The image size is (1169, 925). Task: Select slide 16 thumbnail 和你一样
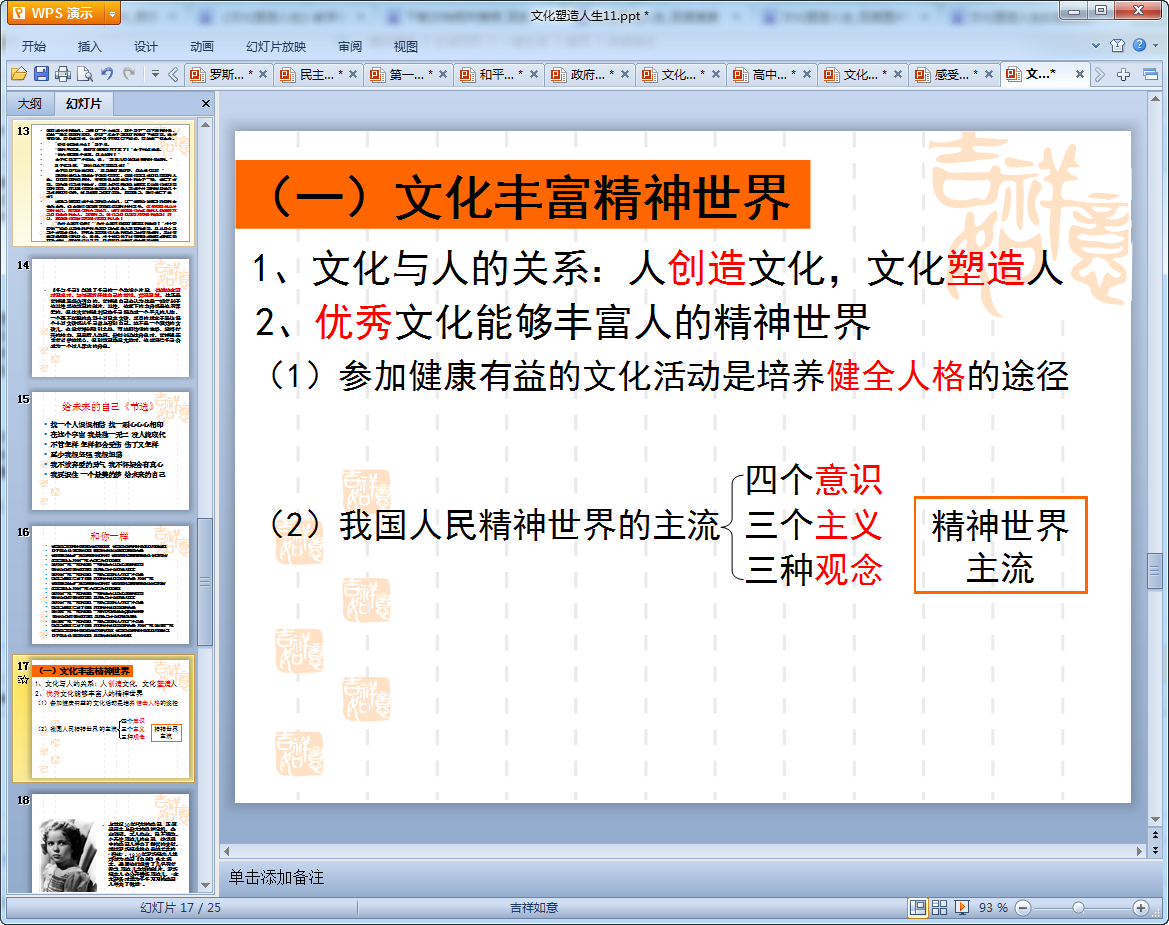(x=110, y=585)
